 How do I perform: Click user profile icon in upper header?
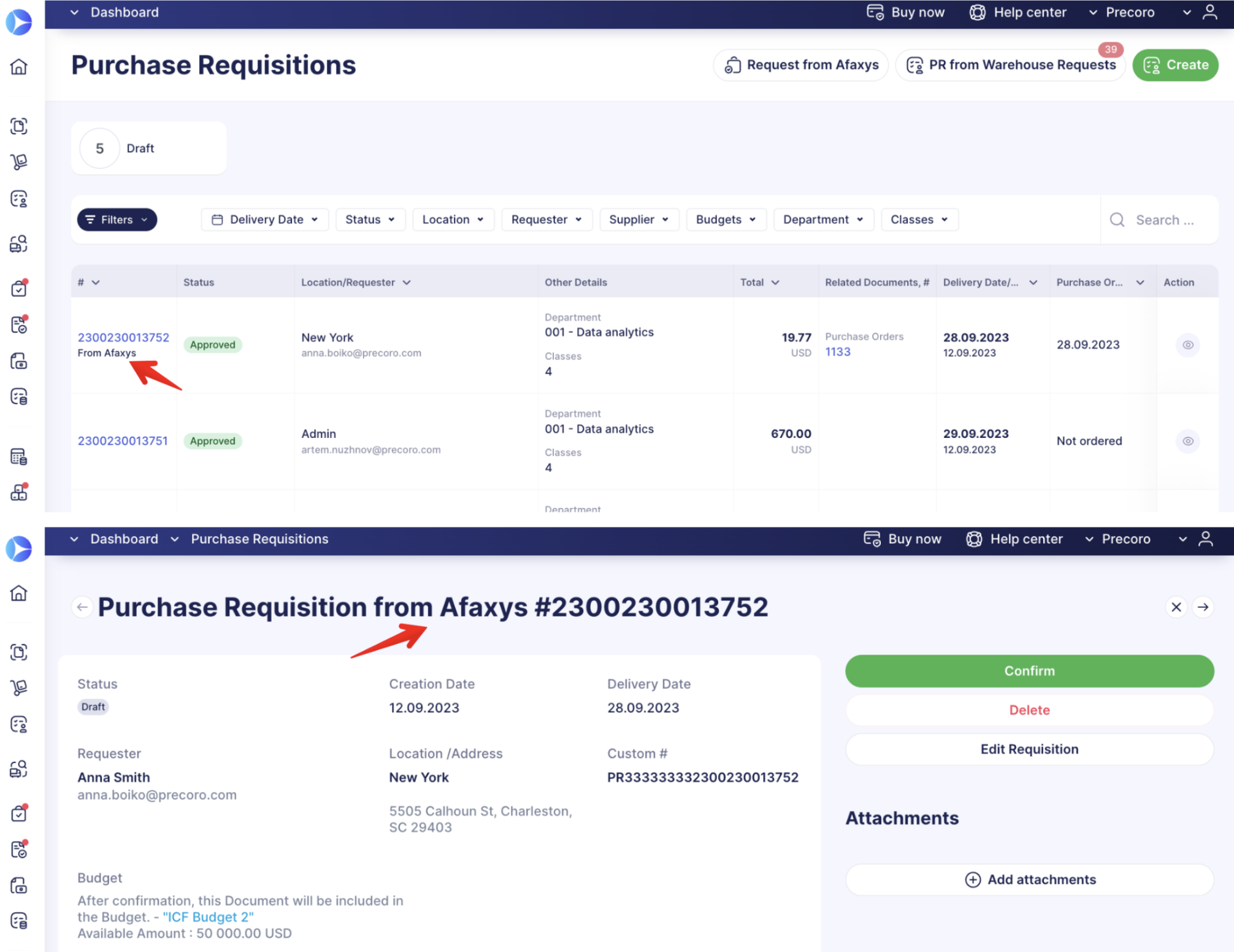click(x=1209, y=12)
